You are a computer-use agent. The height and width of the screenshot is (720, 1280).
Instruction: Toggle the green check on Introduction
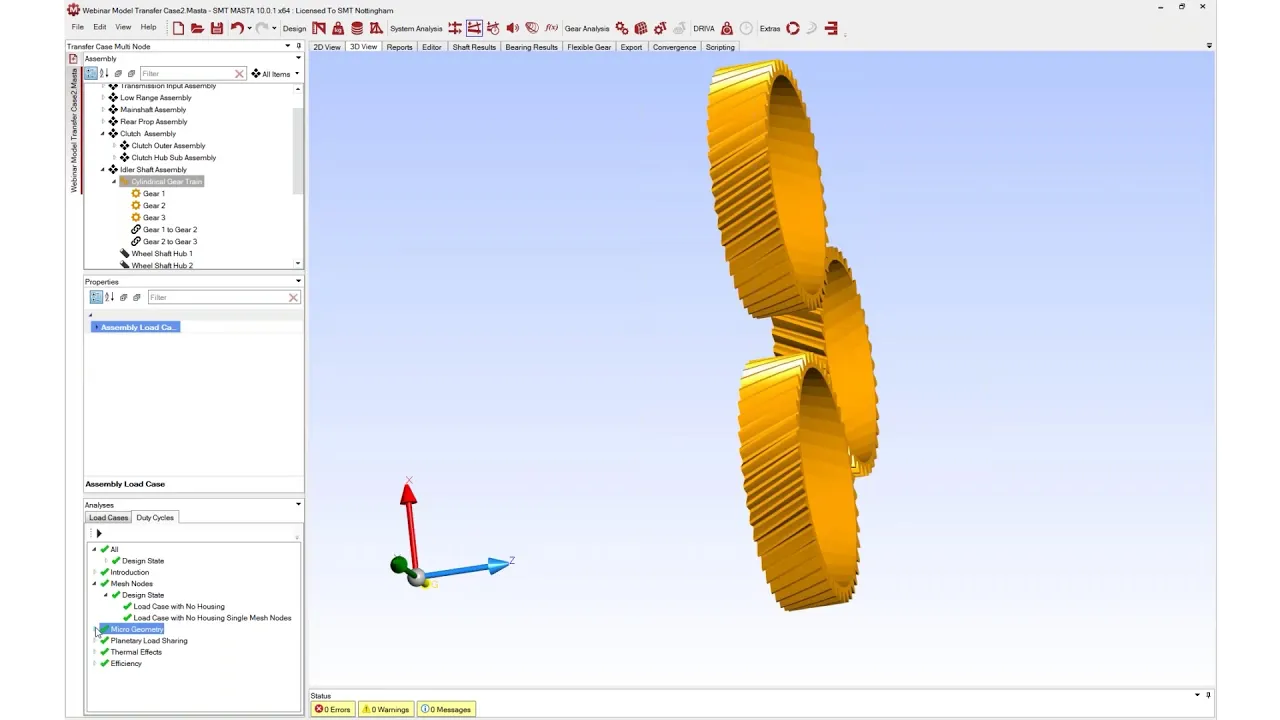click(104, 572)
